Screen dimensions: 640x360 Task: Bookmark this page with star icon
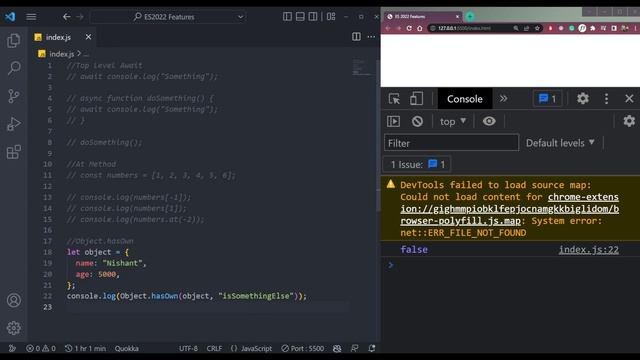coord(538,28)
